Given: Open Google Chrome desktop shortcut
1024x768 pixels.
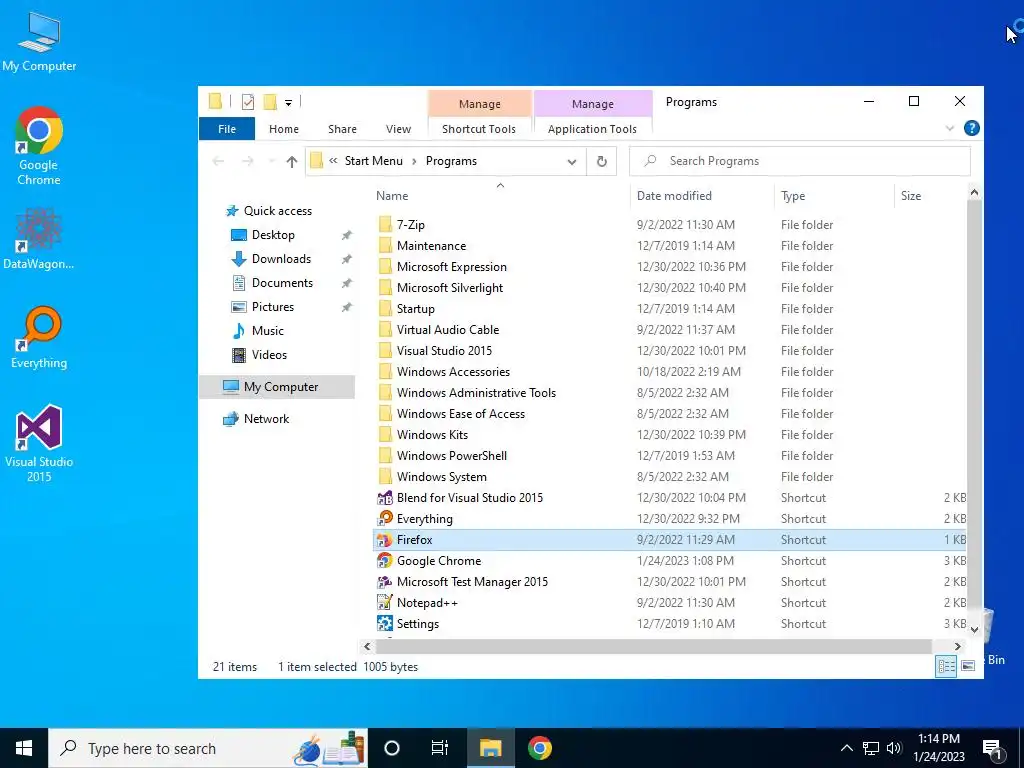Looking at the screenshot, I should click(x=39, y=146).
